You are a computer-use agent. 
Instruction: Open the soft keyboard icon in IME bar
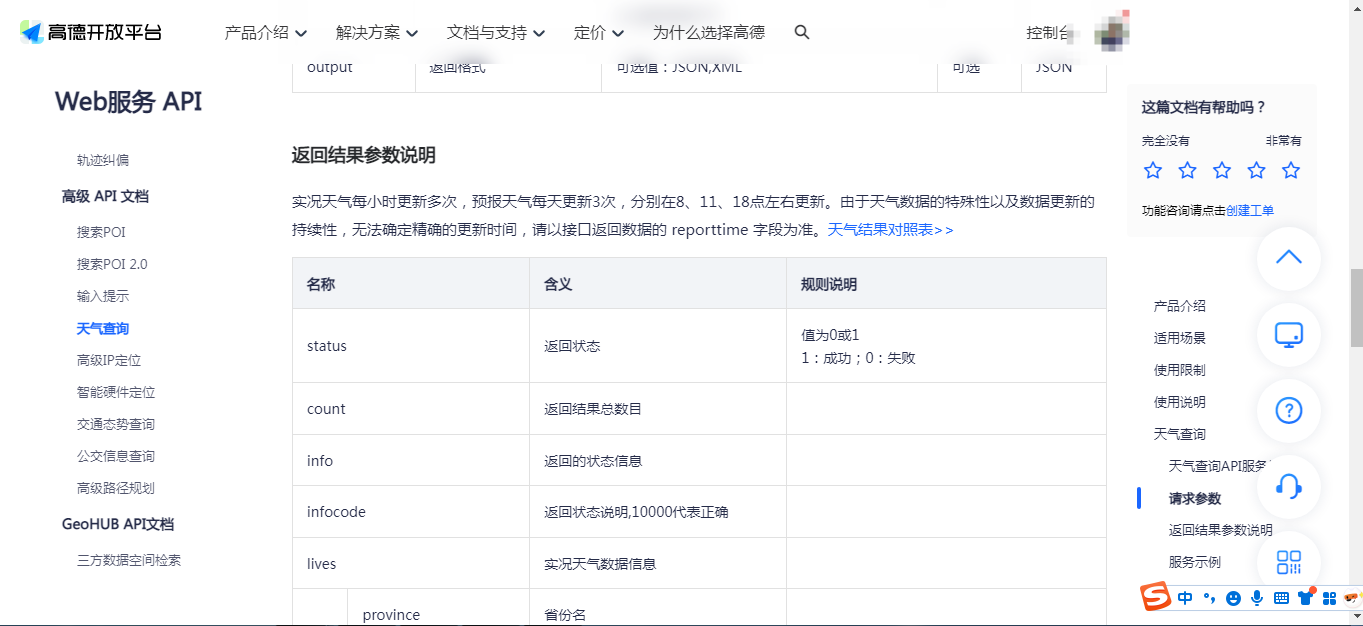point(1281,598)
